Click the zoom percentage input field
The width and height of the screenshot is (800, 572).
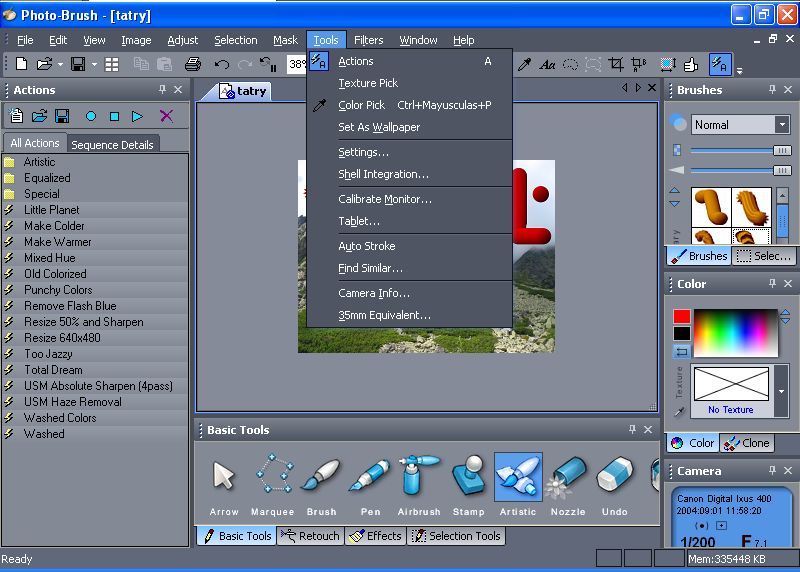coord(297,64)
